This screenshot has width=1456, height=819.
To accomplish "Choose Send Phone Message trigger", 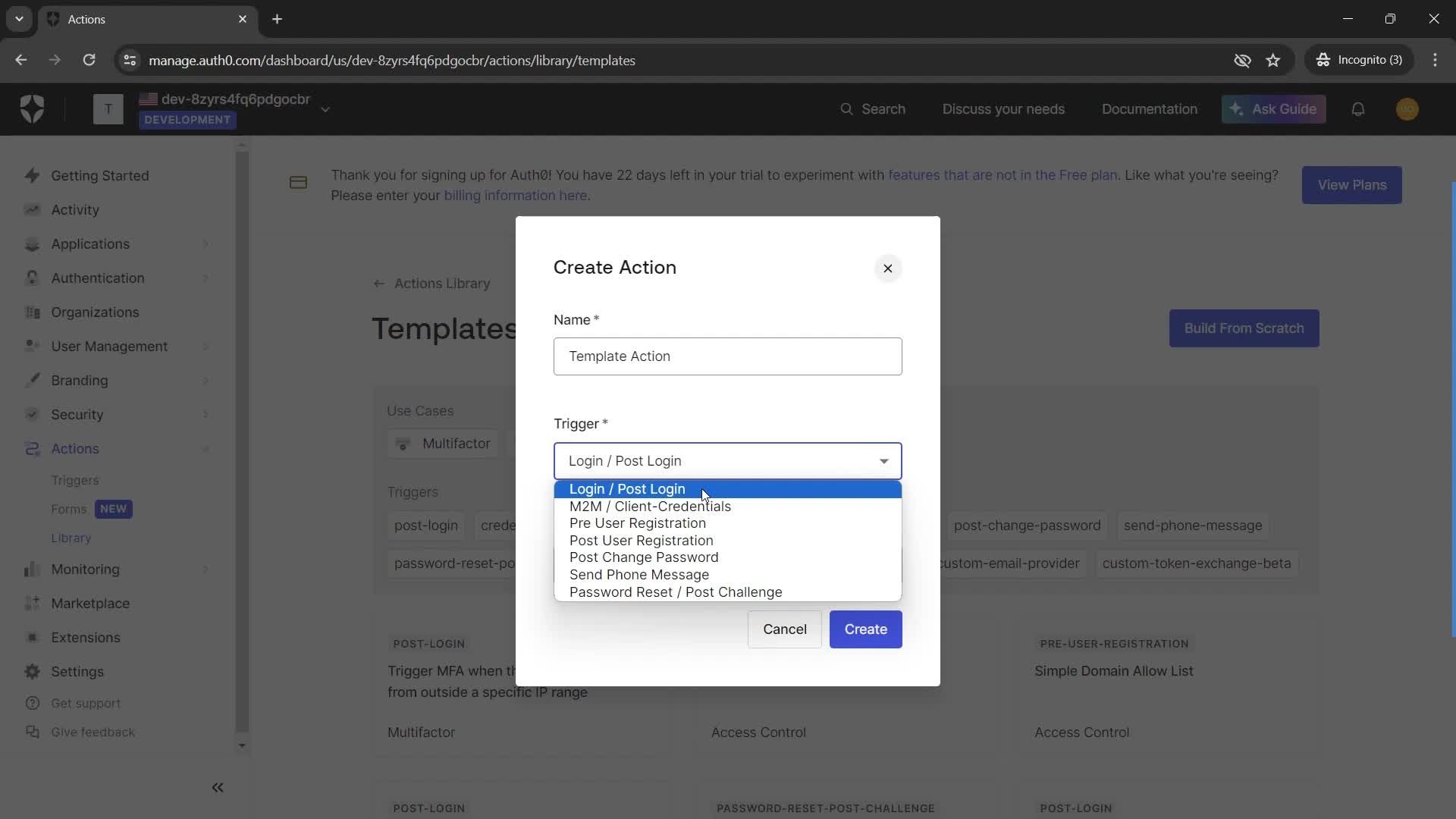I will pyautogui.click(x=728, y=575).
